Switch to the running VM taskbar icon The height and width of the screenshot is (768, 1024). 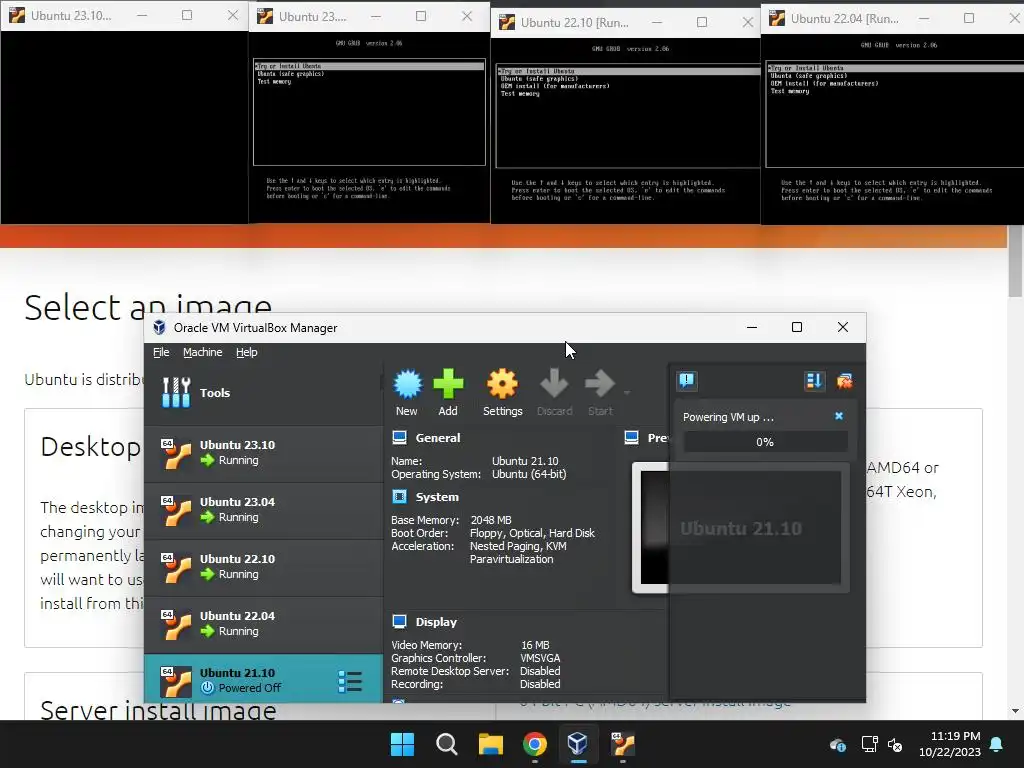coord(622,744)
